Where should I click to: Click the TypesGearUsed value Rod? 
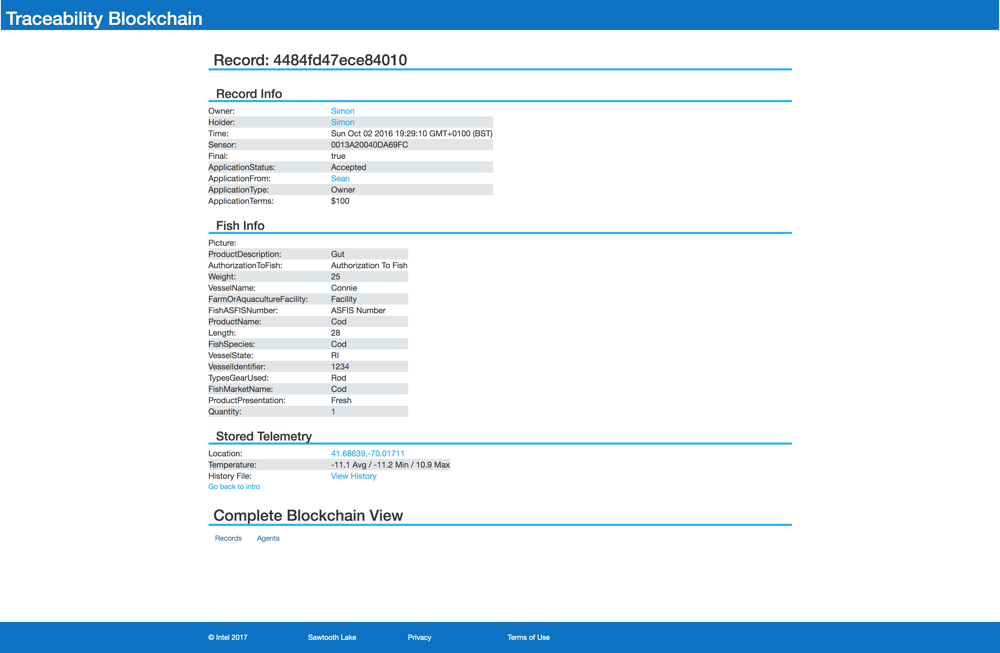[339, 378]
